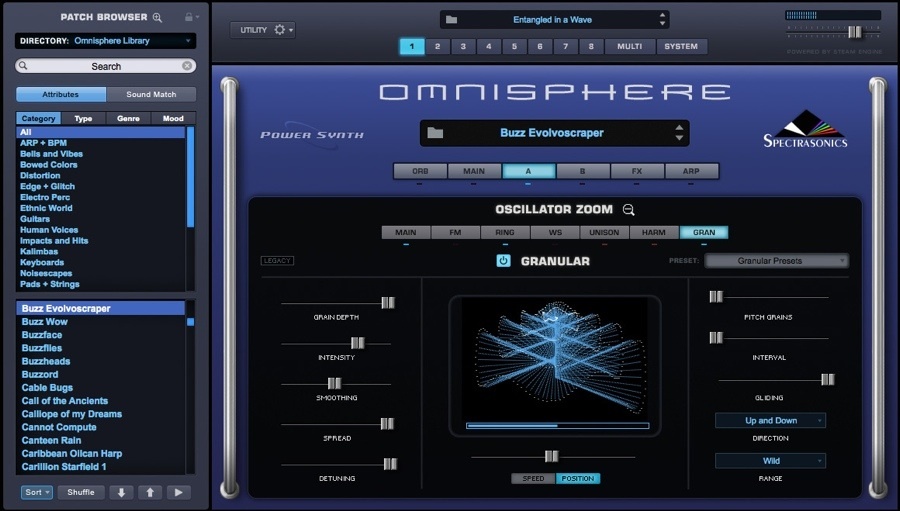Click the next patch down arrow button
This screenshot has height=511, width=900.
121,492
